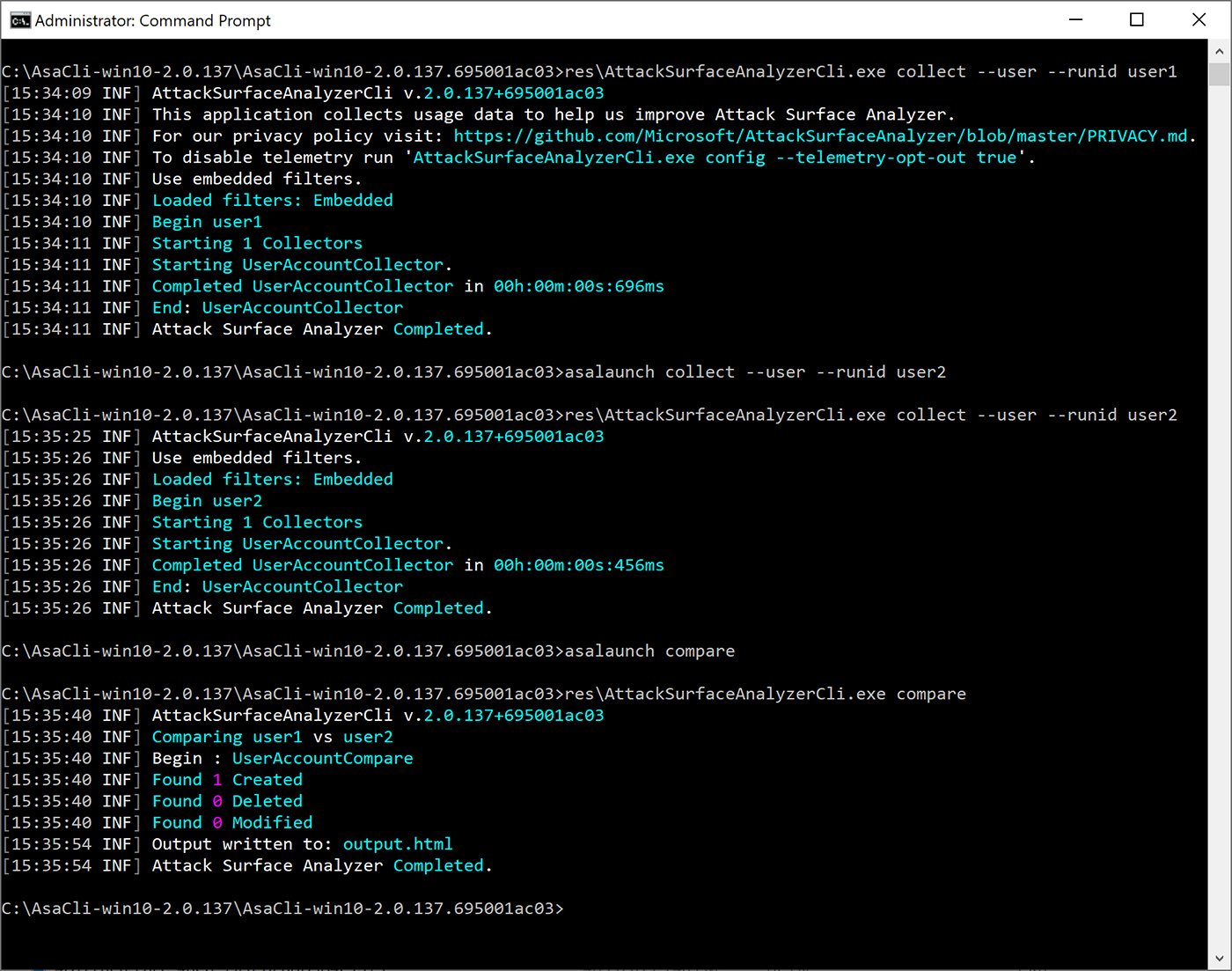Click the 'output.html' file name

[x=398, y=844]
